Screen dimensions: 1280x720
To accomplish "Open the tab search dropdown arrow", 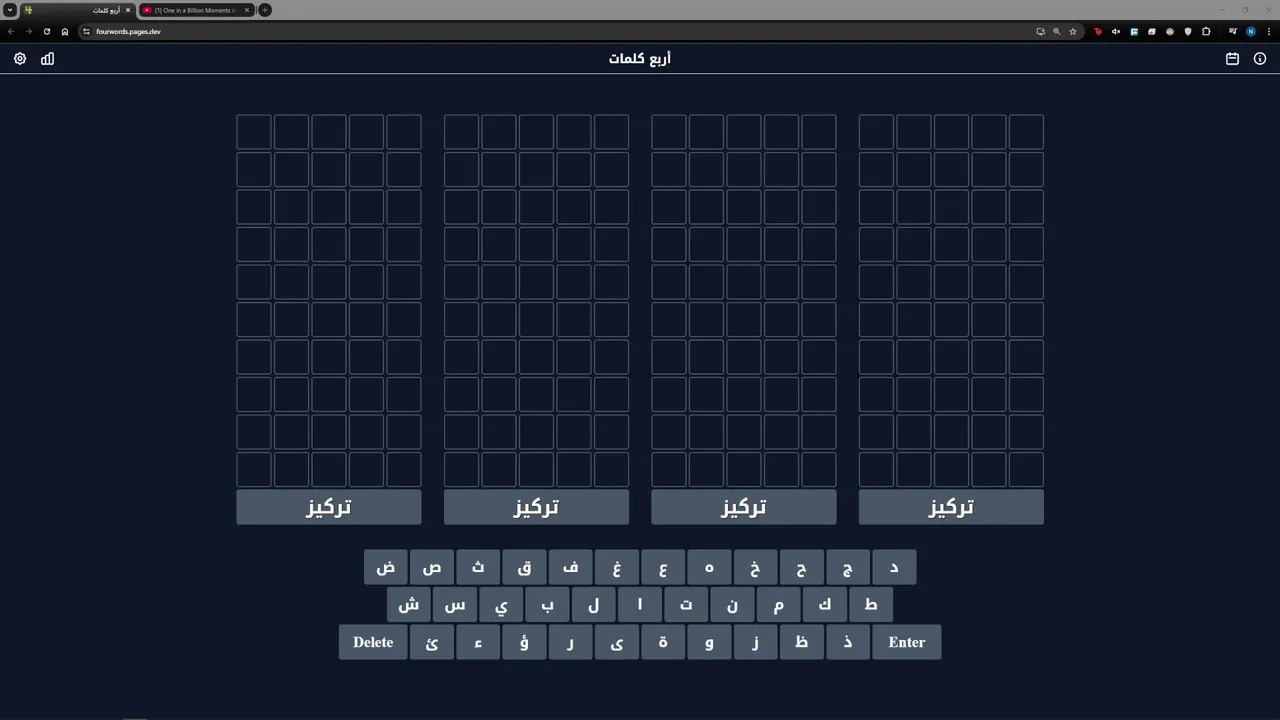I will [x=10, y=10].
